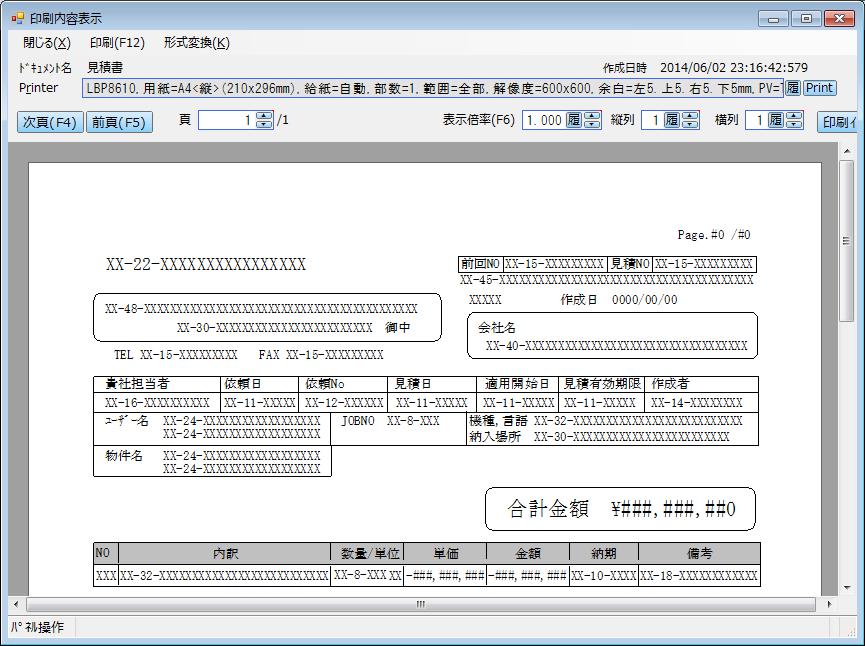Screen dimensions: 865x646
Task: Click the 表示倍率 zoom value field
Action: (543, 120)
